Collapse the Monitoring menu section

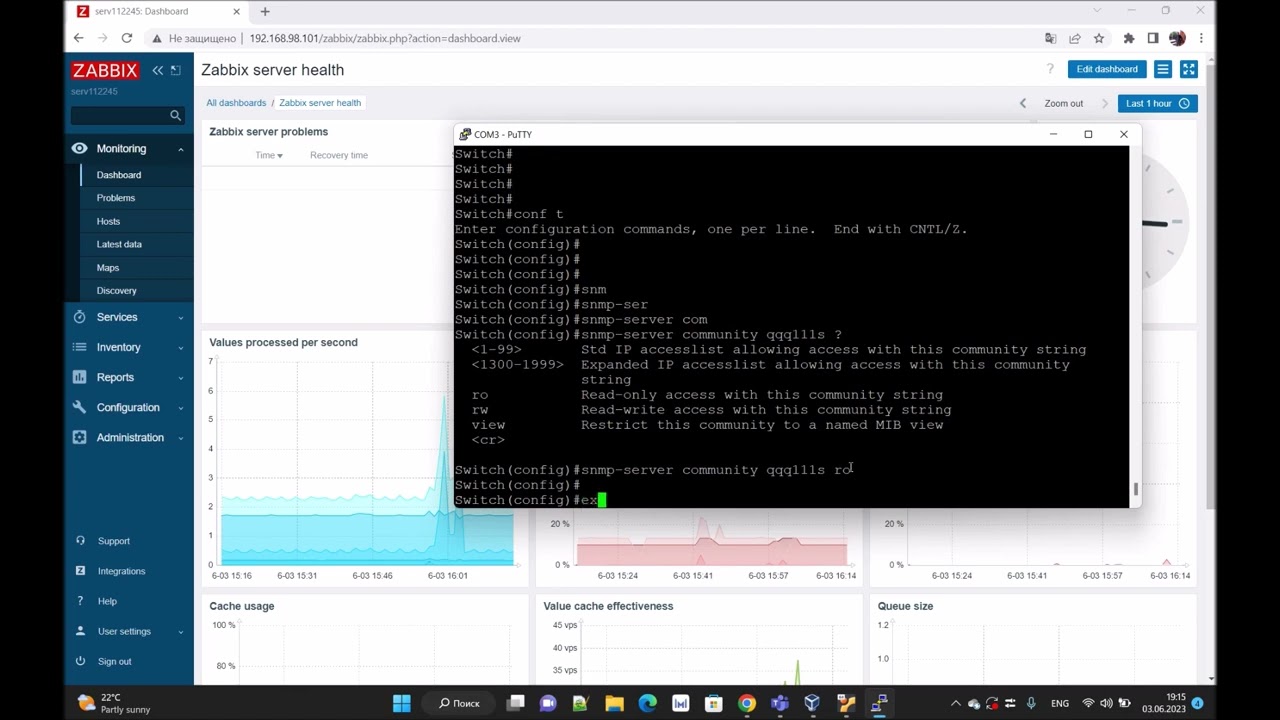(129, 148)
